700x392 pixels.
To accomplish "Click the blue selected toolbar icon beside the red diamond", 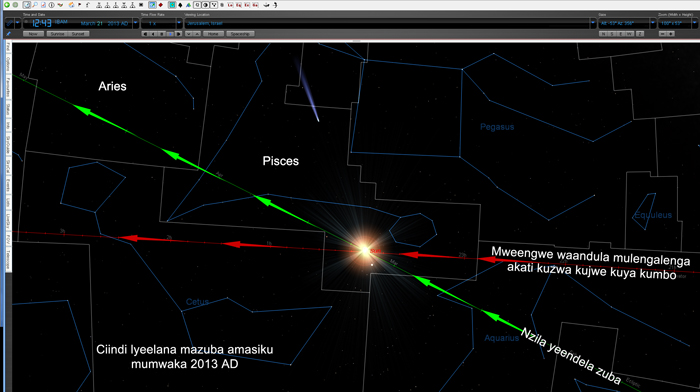I will coord(152,4).
